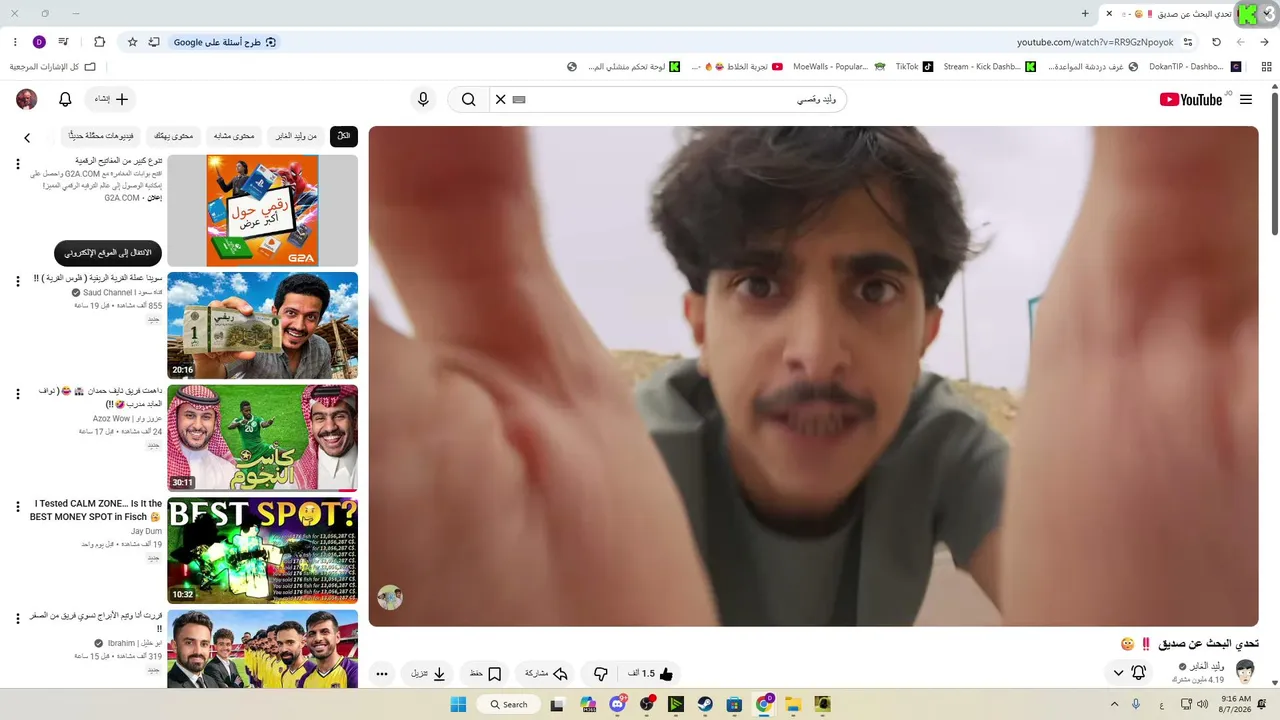The image size is (1280, 720).
Task: Click طرح أسئلة على Google chip
Action: coord(225,42)
